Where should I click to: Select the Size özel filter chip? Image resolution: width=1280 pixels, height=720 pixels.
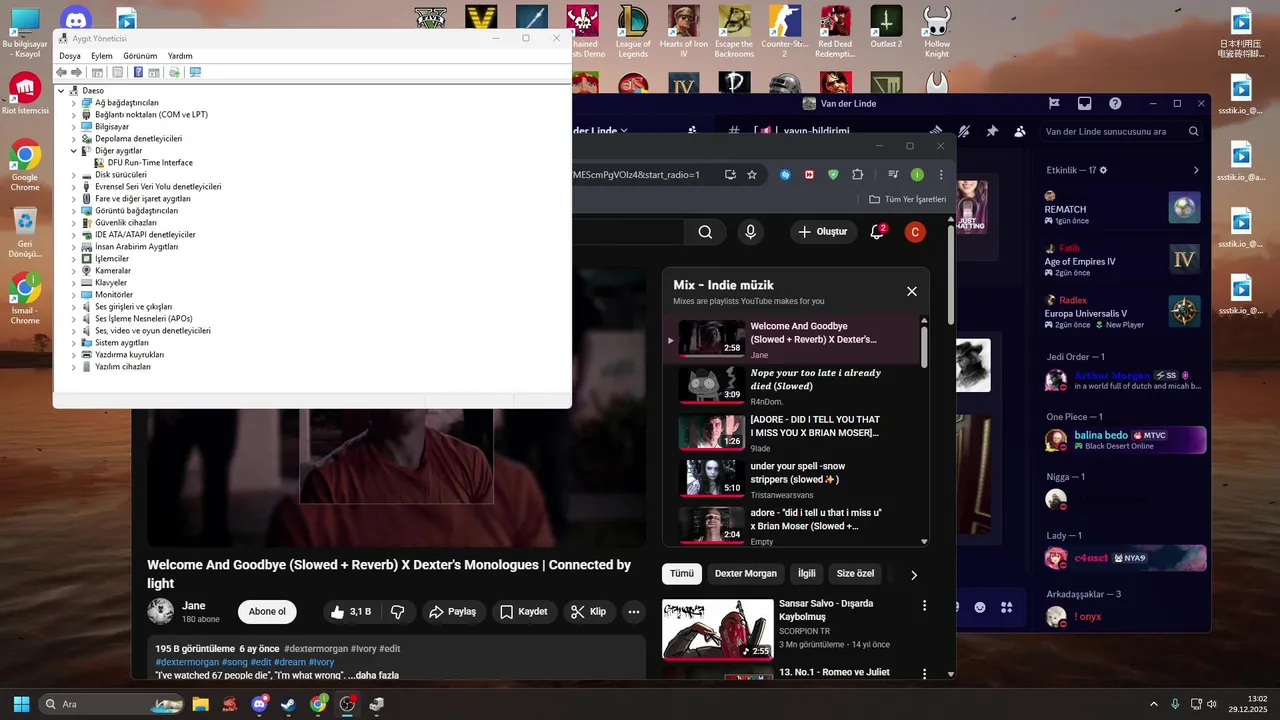855,574
